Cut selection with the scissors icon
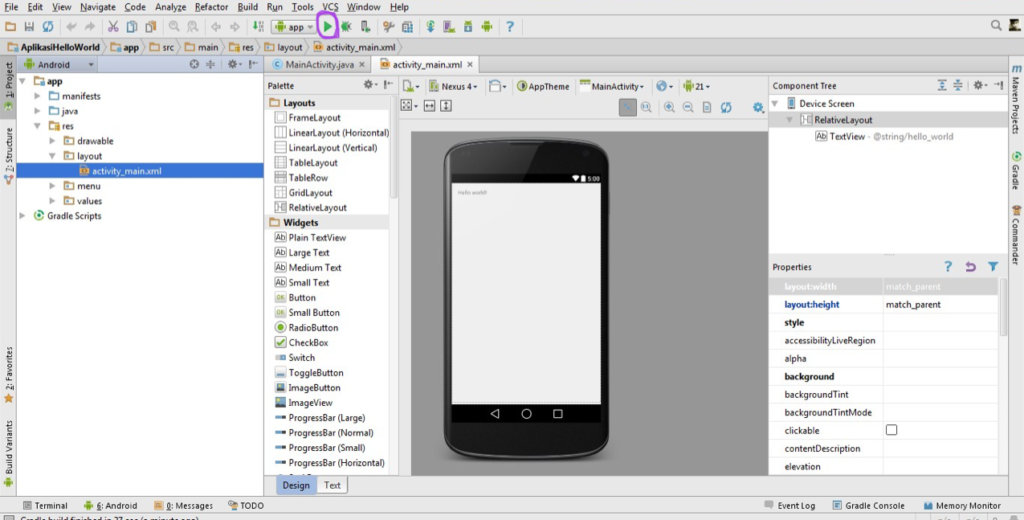The width and height of the screenshot is (1024, 520). (x=113, y=27)
